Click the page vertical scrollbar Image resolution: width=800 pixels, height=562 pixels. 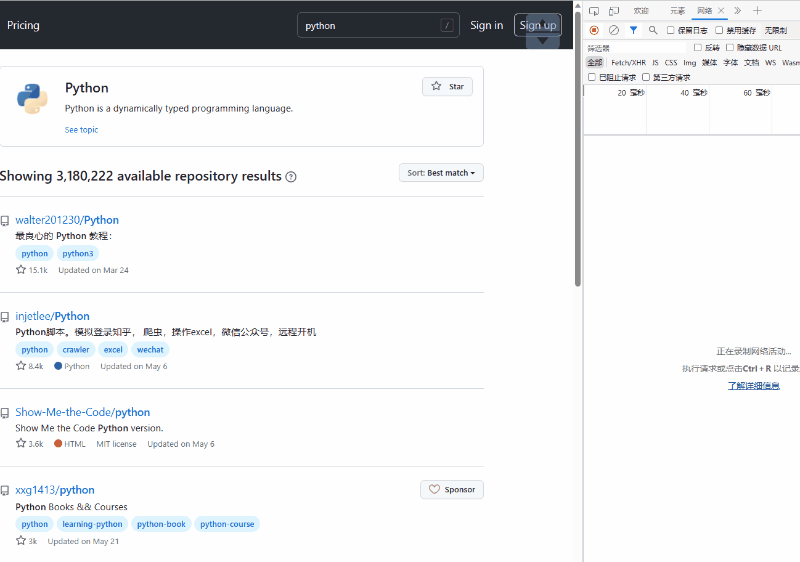click(578, 150)
